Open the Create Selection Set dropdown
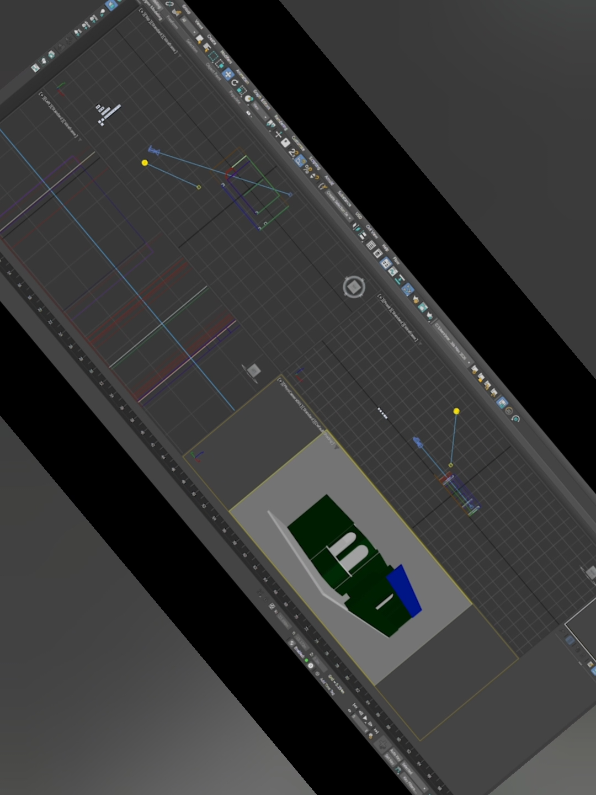The height and width of the screenshot is (795, 596). pyautogui.click(x=340, y=207)
